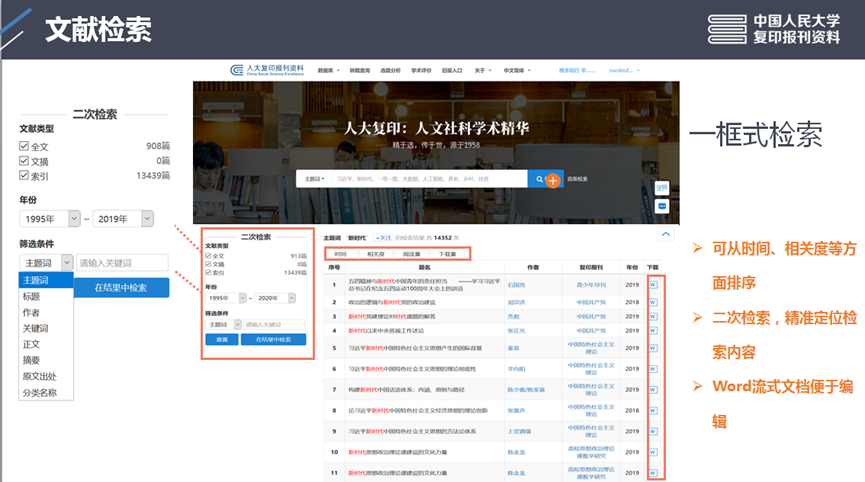Image resolution: width=865 pixels, height=482 pixels.
Task: Open 主题词 dropdown in banner search box
Action: 314,179
